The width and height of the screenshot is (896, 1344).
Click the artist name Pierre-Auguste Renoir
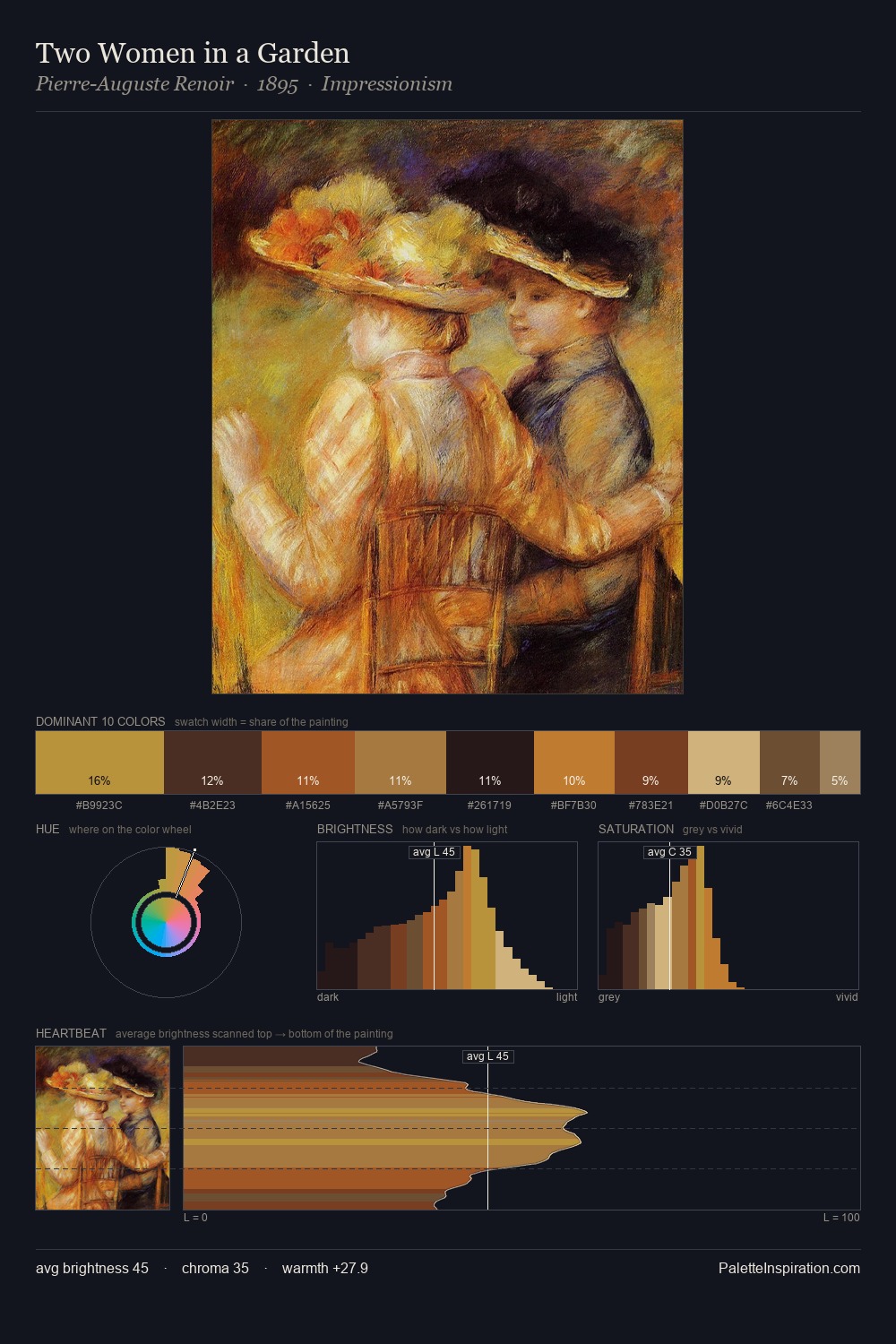pos(134,84)
